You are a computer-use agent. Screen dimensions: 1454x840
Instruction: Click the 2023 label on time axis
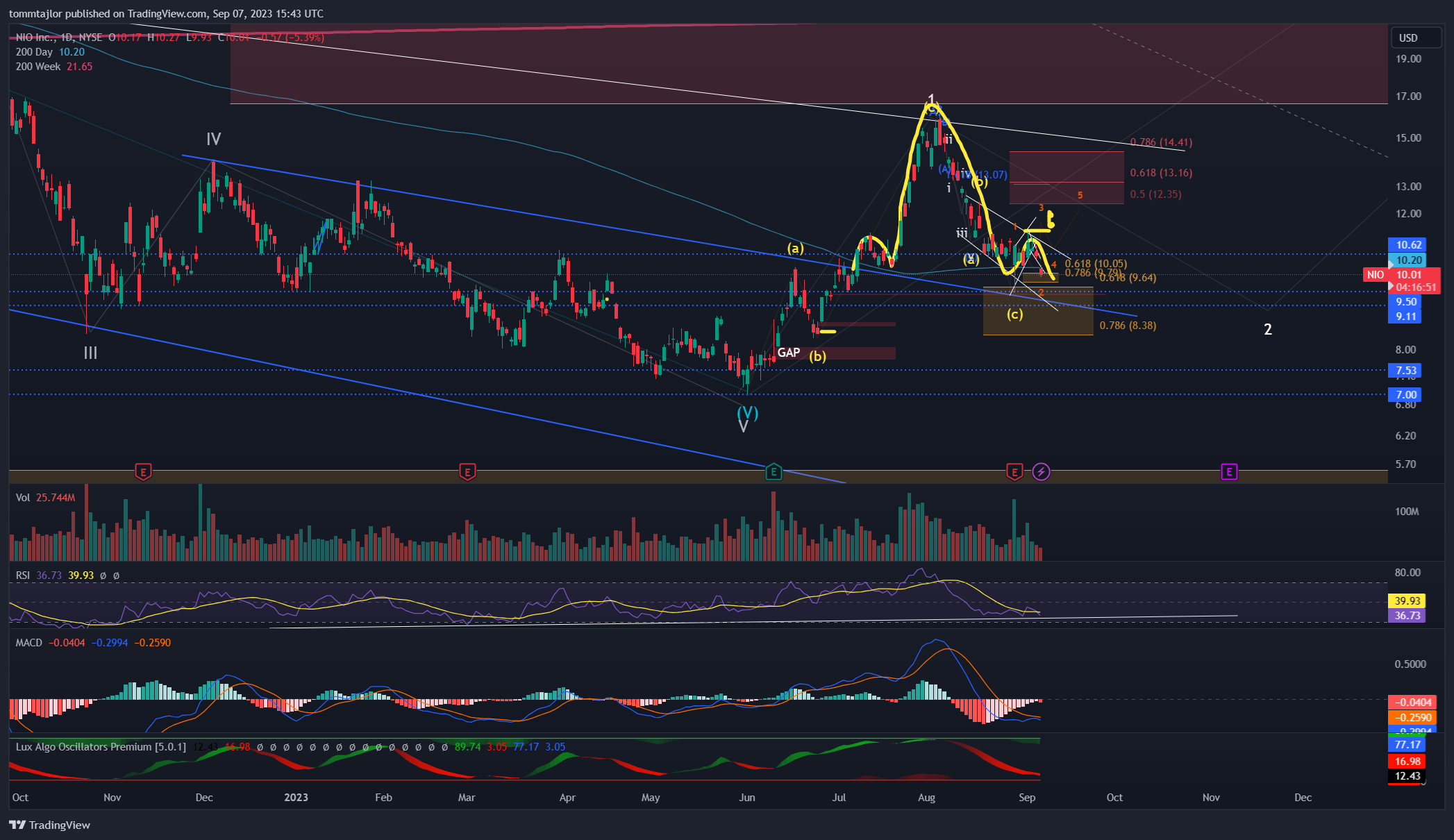pos(296,798)
